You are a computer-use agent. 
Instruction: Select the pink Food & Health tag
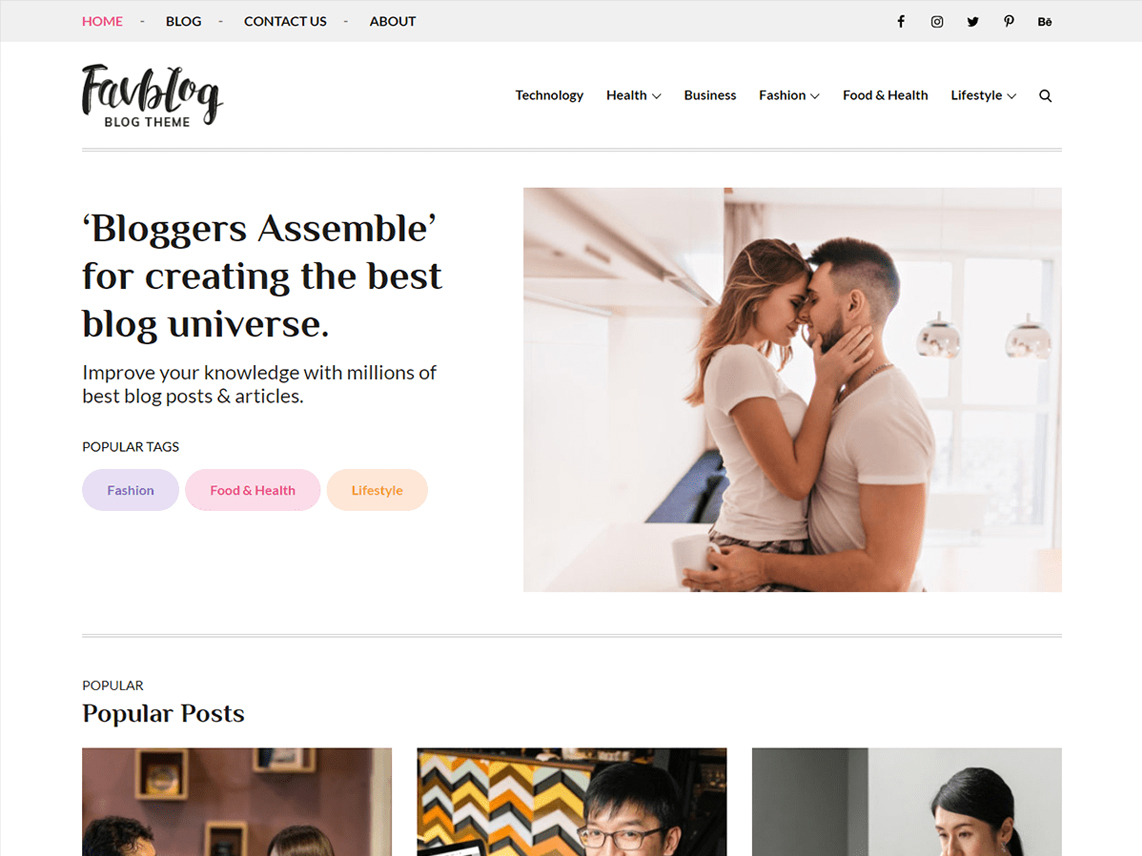click(253, 490)
